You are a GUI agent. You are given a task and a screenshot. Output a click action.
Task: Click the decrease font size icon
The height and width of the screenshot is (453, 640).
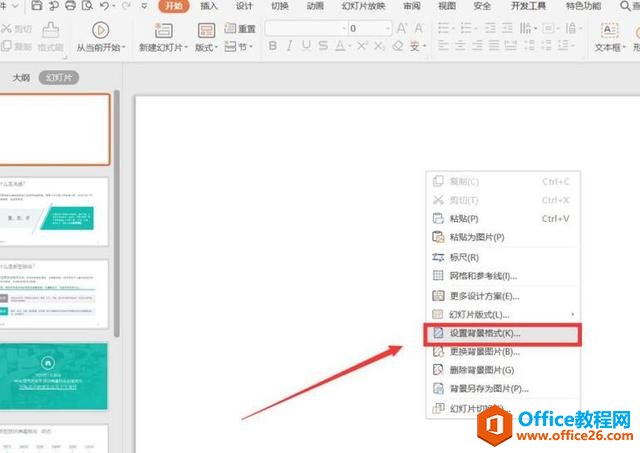click(419, 28)
